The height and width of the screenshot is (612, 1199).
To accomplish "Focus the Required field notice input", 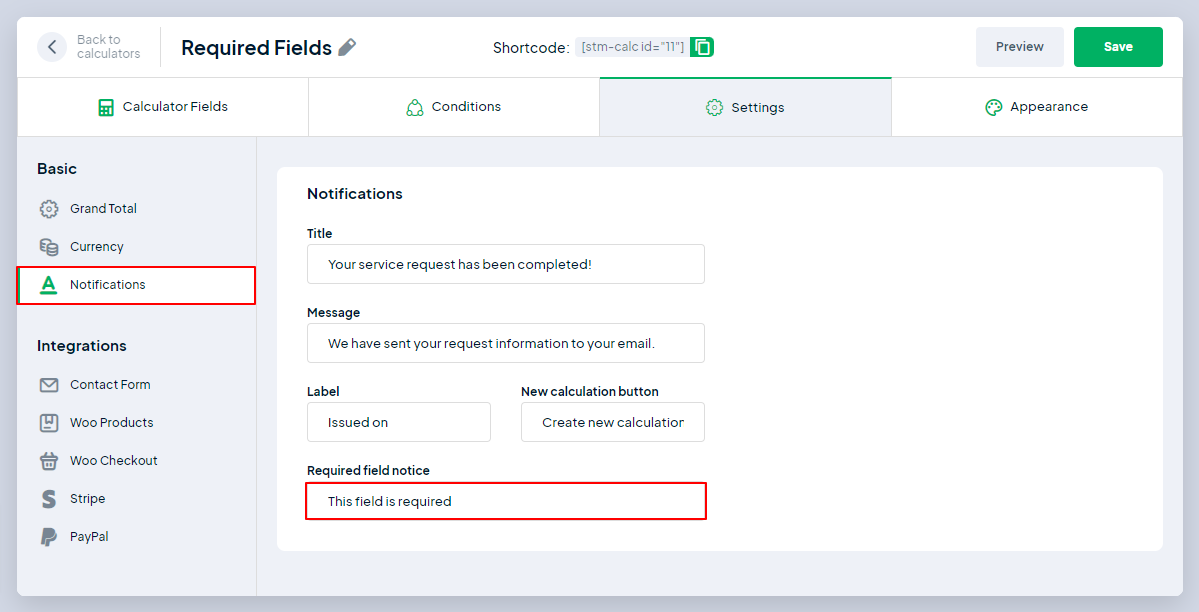I will (x=505, y=501).
